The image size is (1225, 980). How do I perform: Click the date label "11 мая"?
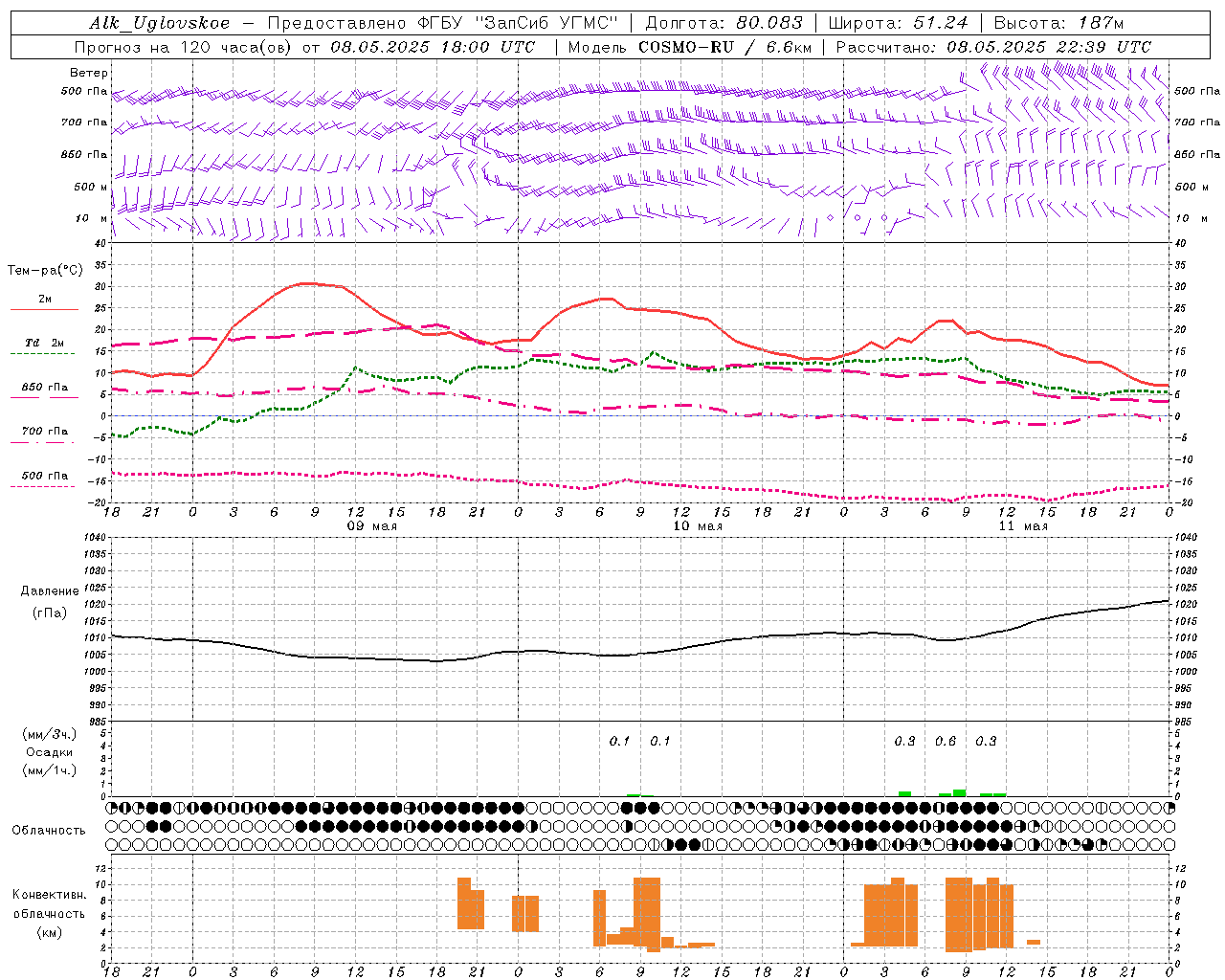[1023, 526]
